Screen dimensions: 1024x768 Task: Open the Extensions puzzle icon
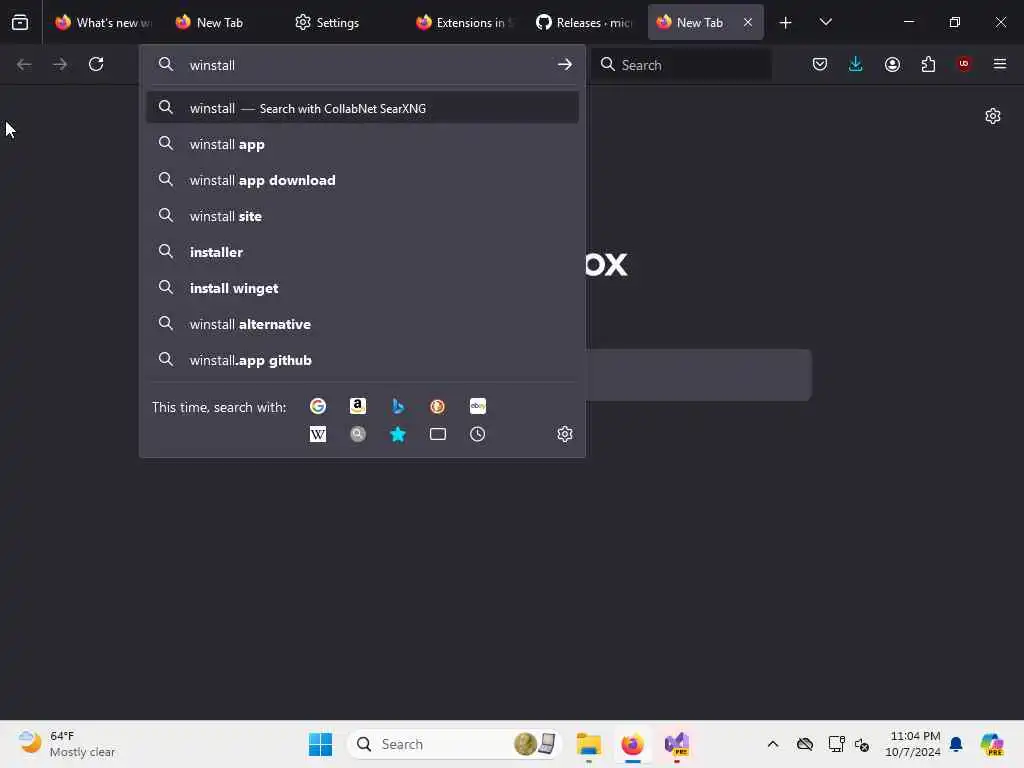[x=928, y=64]
